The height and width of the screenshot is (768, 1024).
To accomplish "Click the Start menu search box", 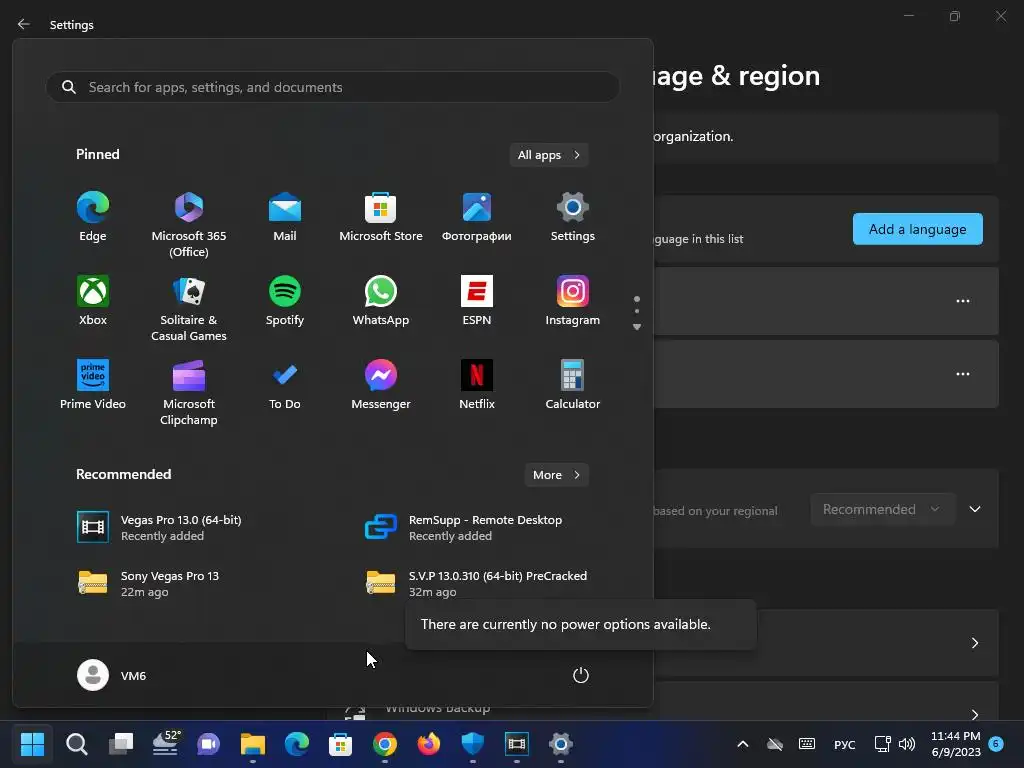I will (x=332, y=87).
